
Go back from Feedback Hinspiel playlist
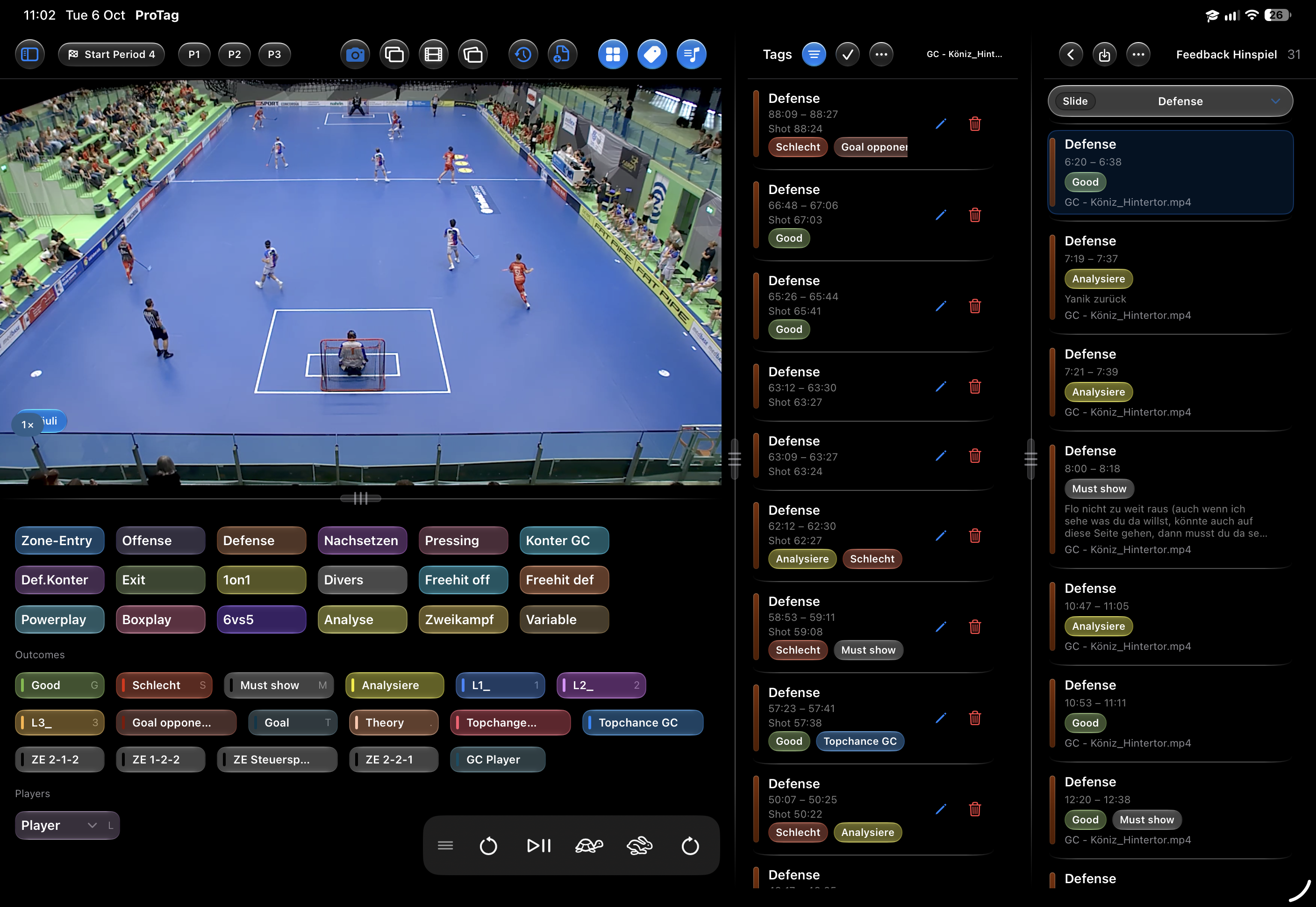click(x=1071, y=55)
